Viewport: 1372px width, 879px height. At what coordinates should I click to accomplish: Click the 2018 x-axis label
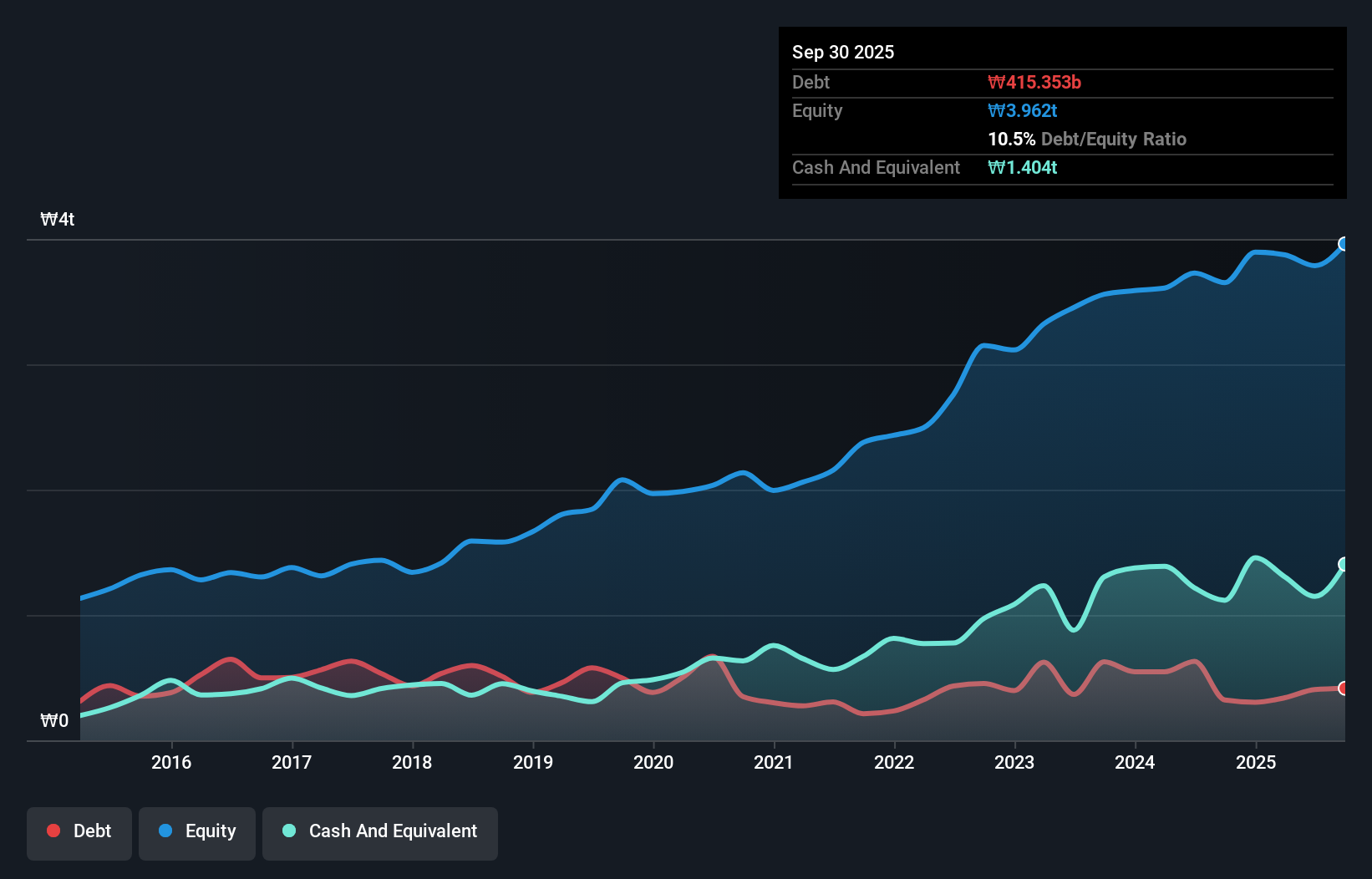[x=412, y=762]
